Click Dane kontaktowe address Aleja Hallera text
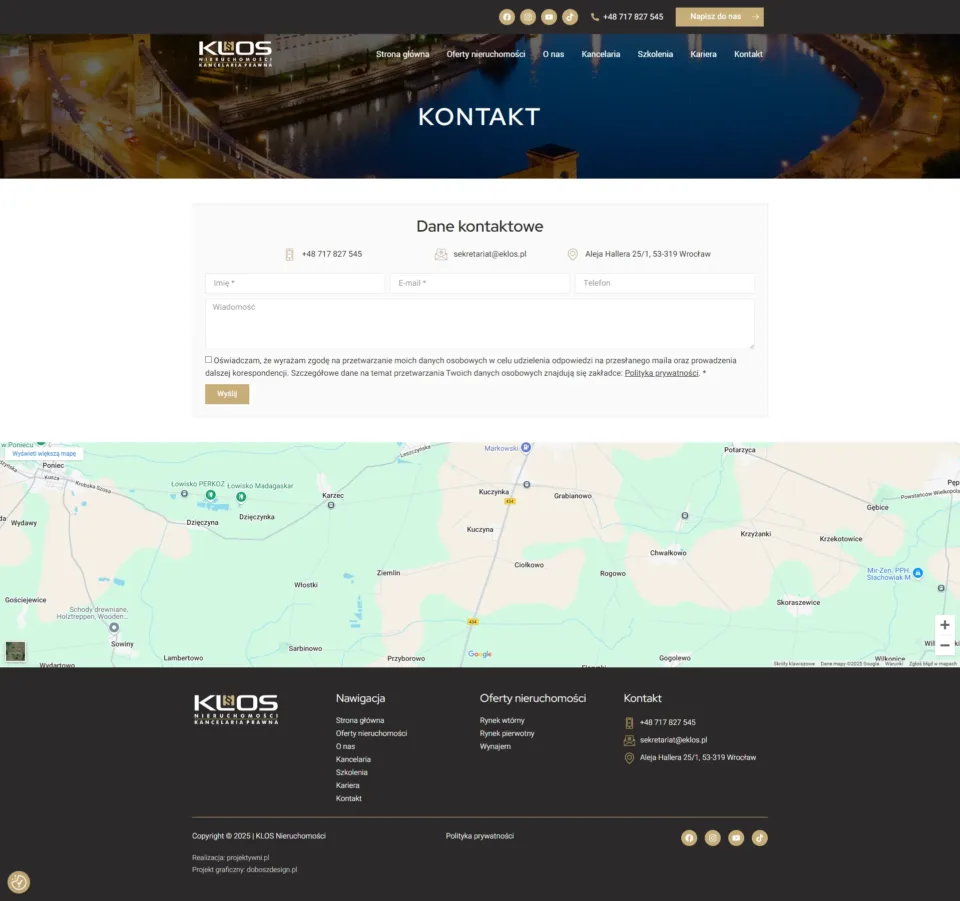Image resolution: width=960 pixels, height=901 pixels. click(648, 254)
